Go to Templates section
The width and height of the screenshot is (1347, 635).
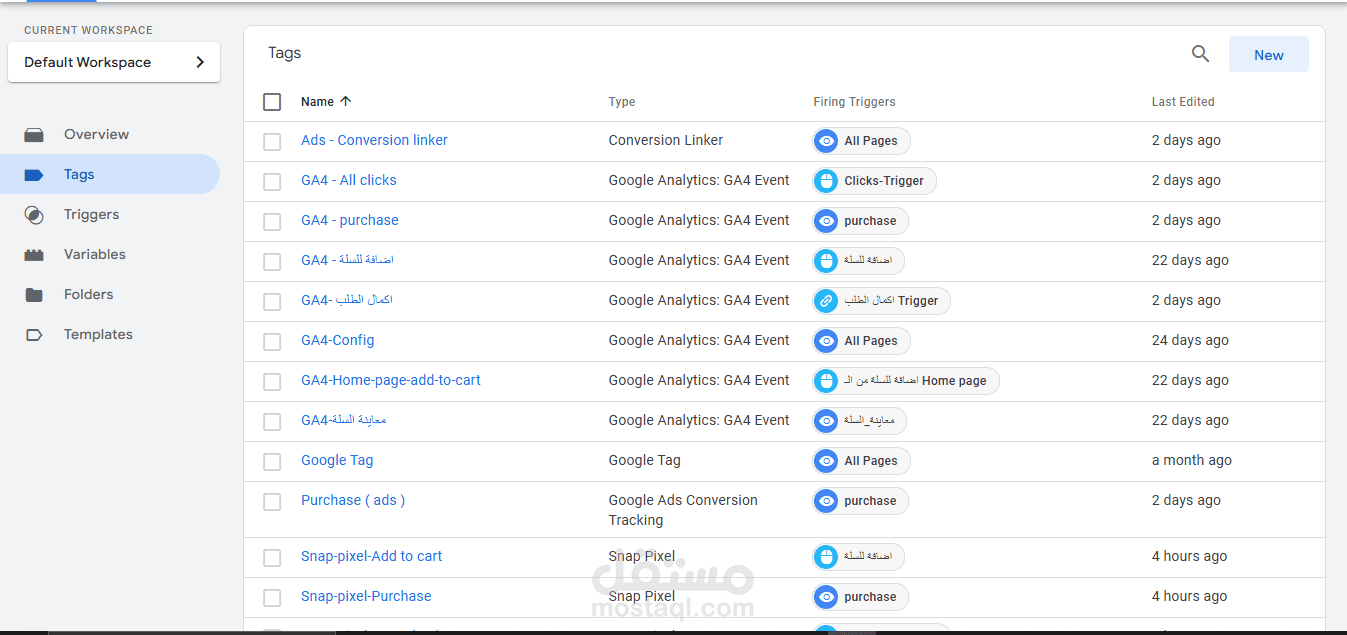110,334
